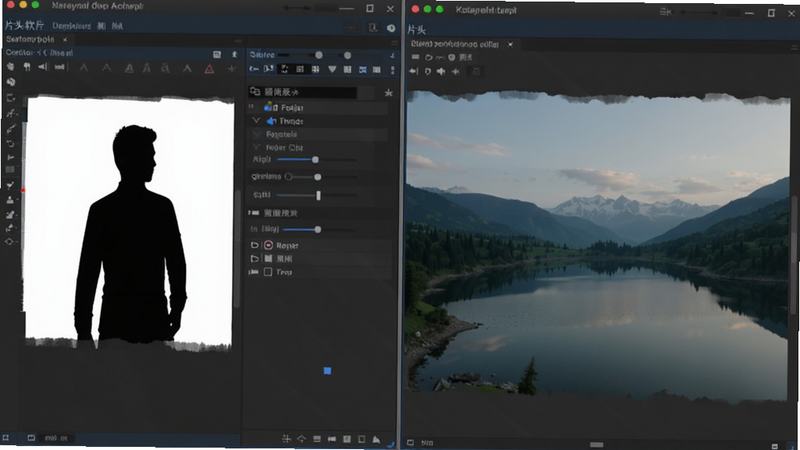Select the hollow radio circle on girelama row
This screenshot has height=450, width=800.
click(288, 177)
